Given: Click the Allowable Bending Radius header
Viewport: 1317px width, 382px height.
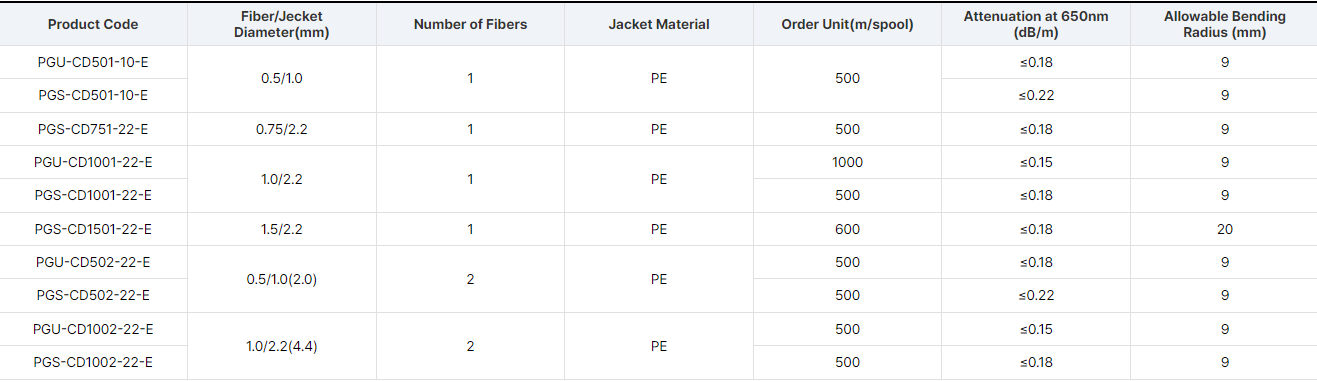Looking at the screenshot, I should (1225, 24).
